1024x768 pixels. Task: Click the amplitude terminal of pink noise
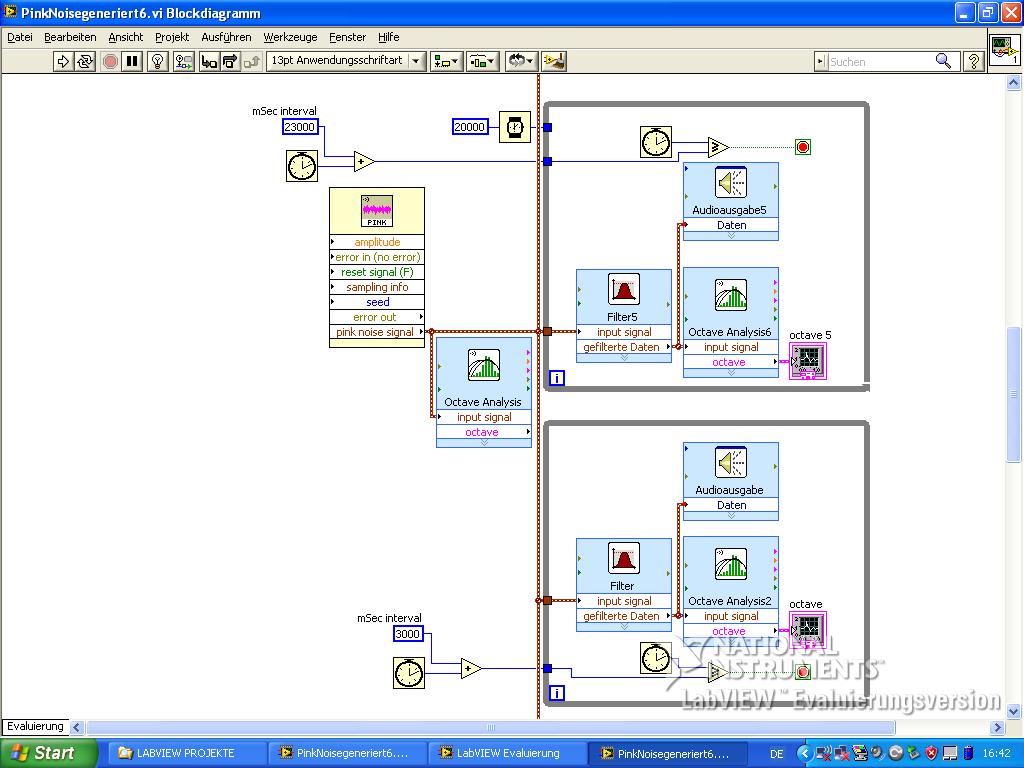click(377, 242)
